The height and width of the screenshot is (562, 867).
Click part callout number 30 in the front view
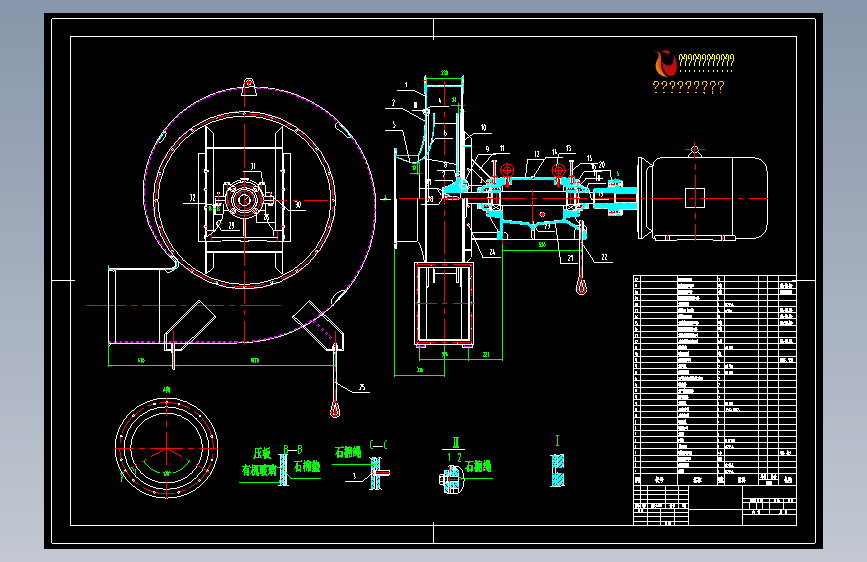[298, 205]
